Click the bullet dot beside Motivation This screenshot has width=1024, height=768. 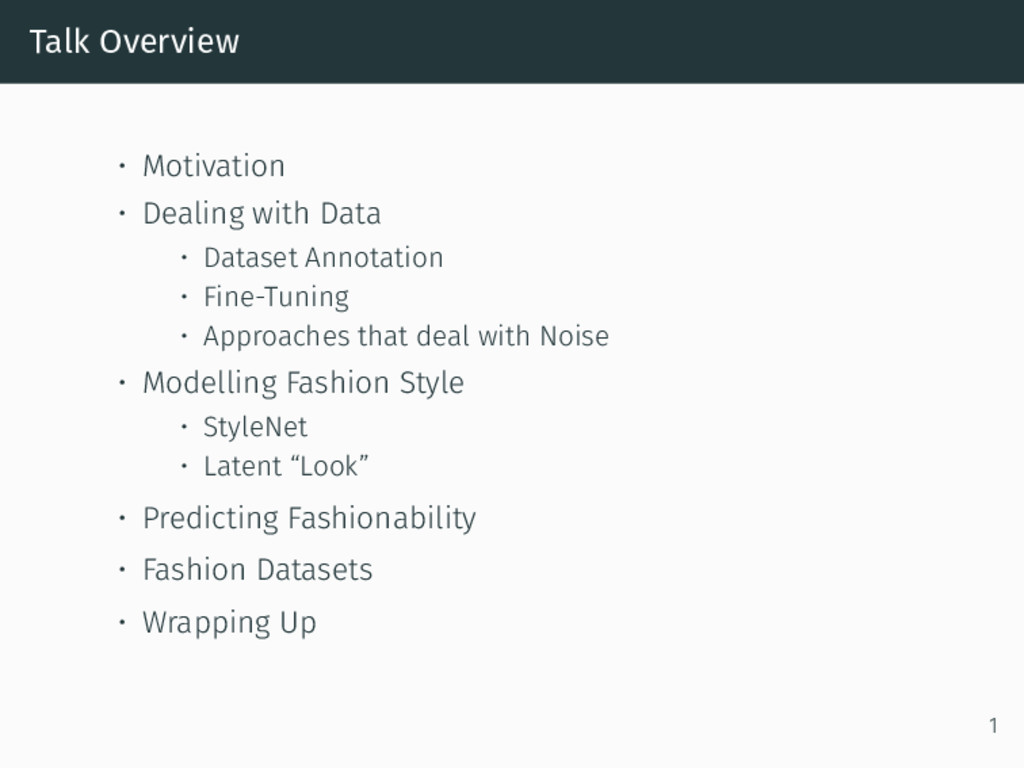coord(122,166)
